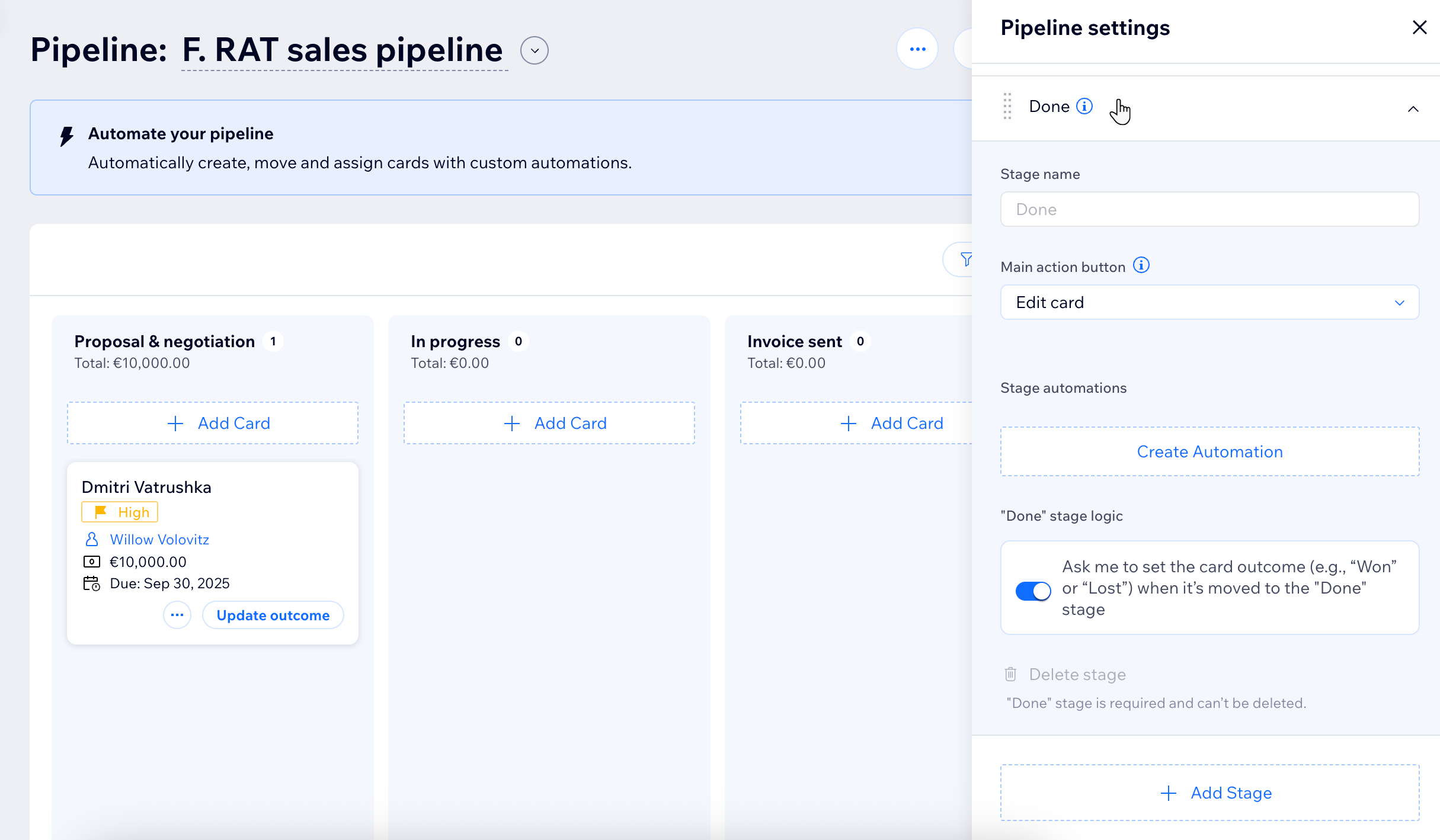Viewport: 1440px width, 840px height.
Task: Click the money value icon on Dmitri's card
Action: [92, 561]
